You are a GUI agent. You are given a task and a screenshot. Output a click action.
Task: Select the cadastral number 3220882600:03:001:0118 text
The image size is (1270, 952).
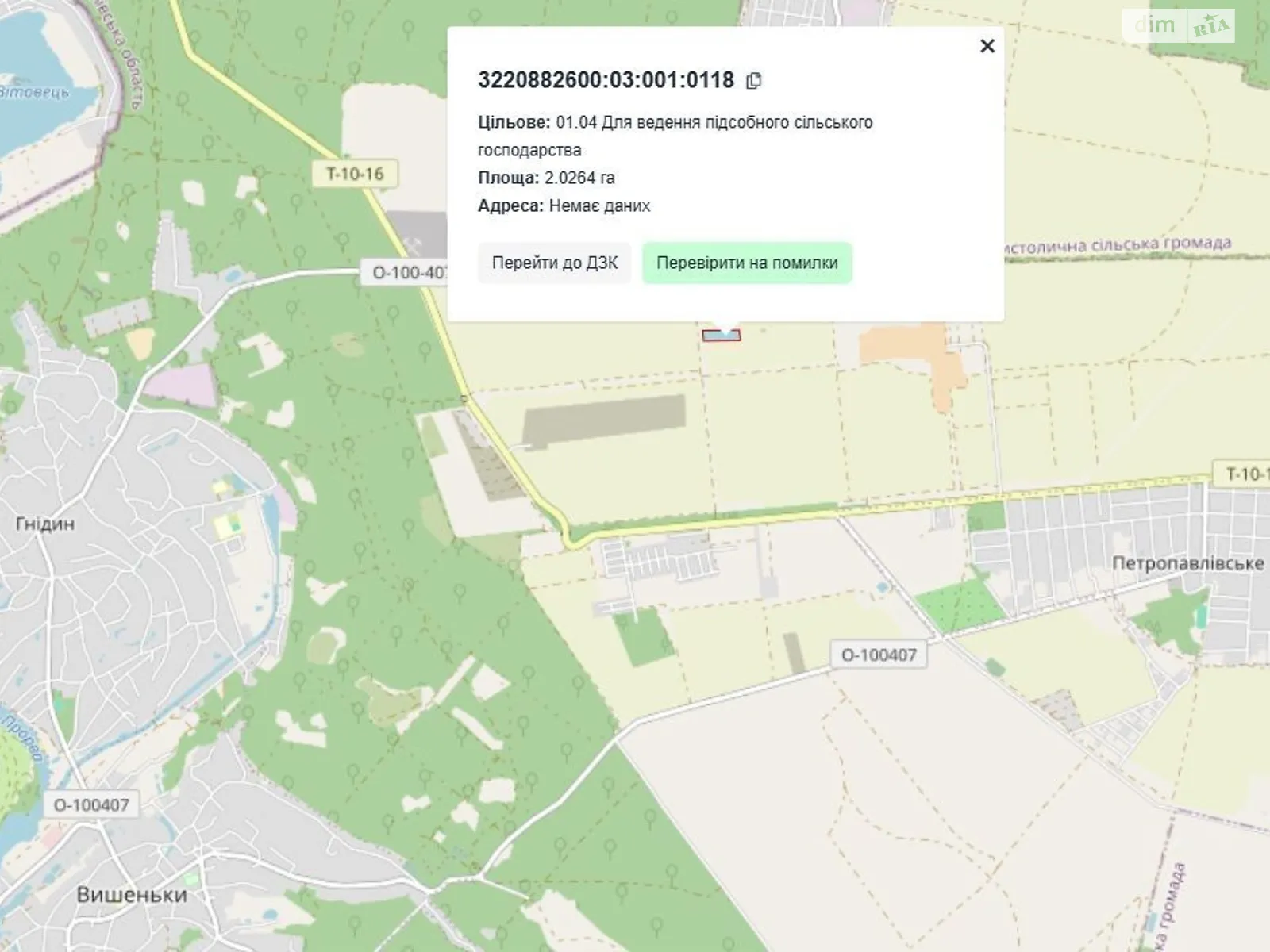(606, 80)
